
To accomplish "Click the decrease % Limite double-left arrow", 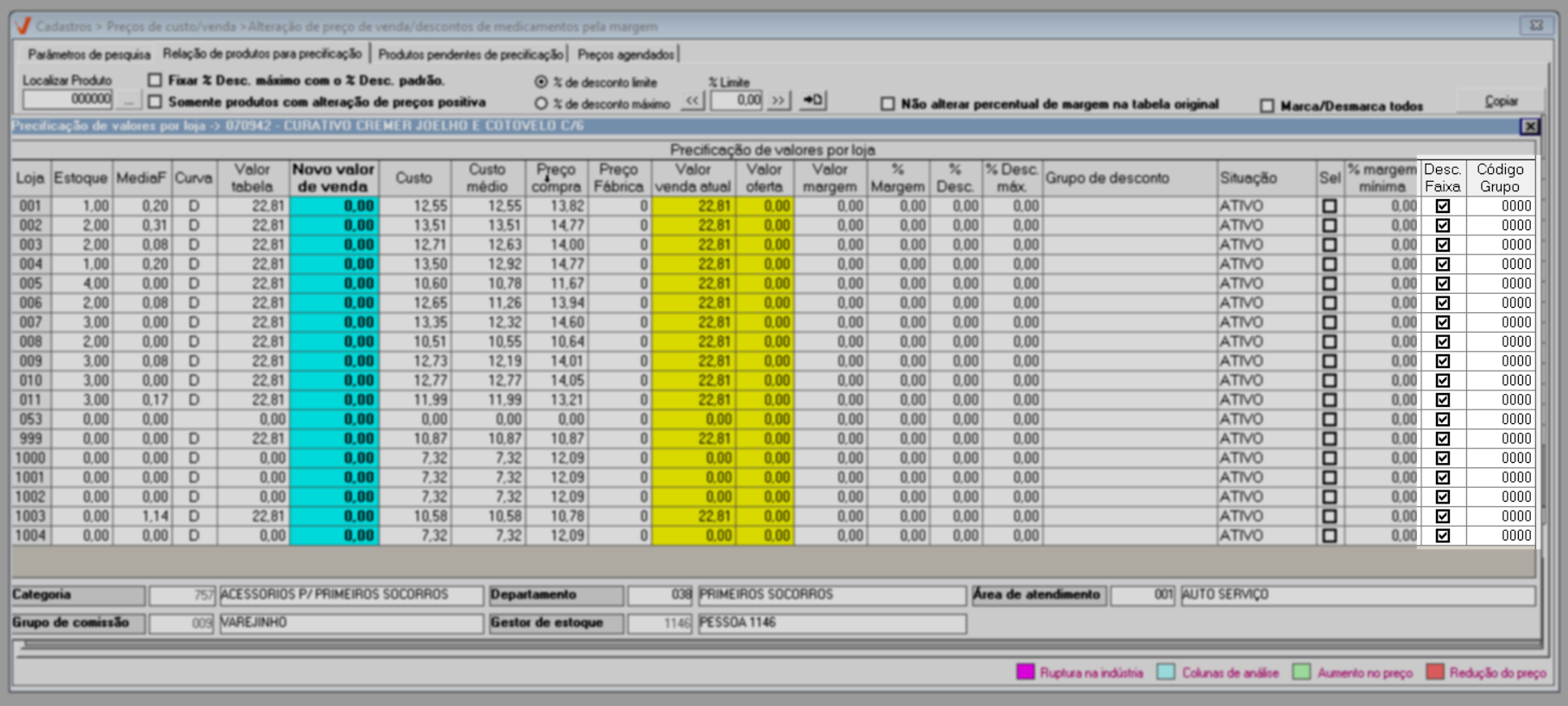I will click(692, 101).
